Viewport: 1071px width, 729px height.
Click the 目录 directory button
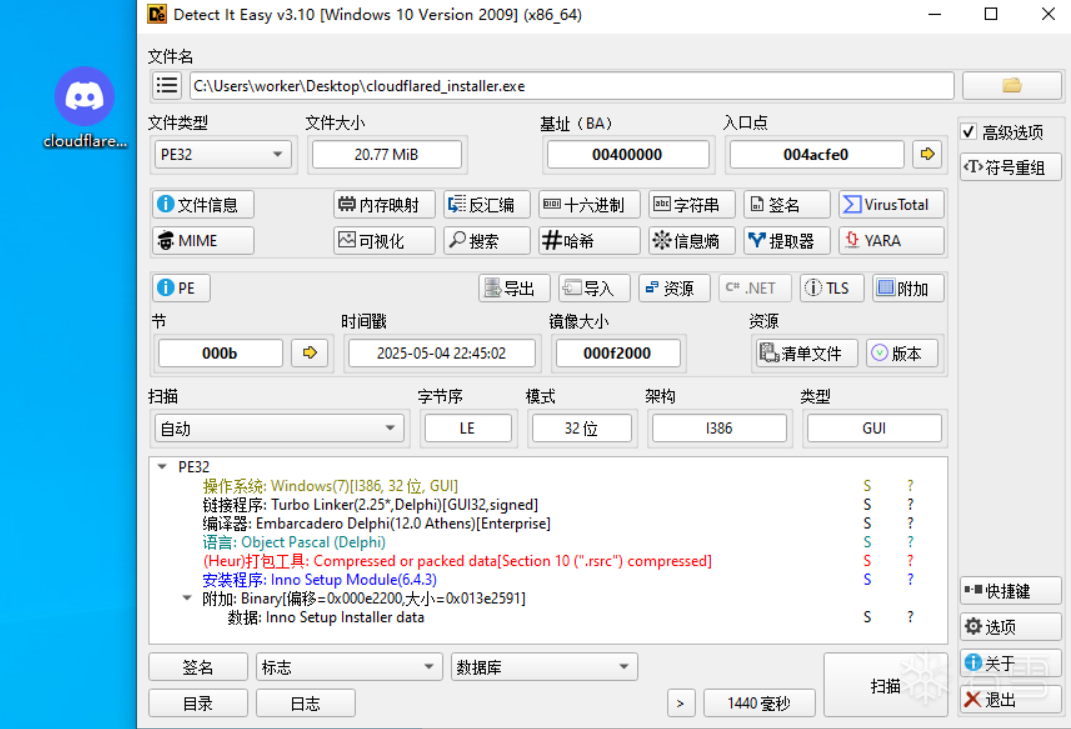pyautogui.click(x=198, y=703)
